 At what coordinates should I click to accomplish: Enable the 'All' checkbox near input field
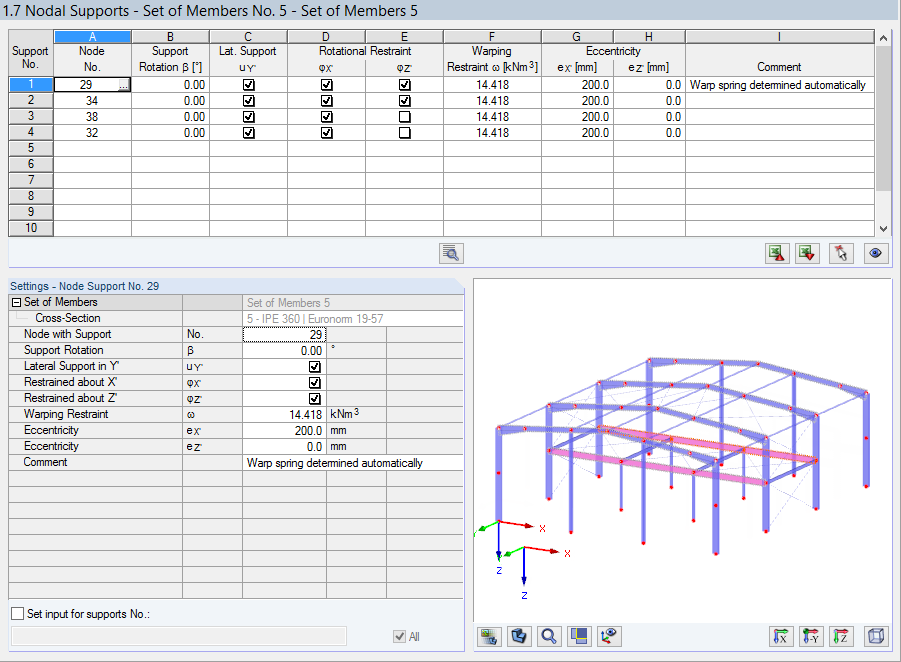(x=397, y=637)
